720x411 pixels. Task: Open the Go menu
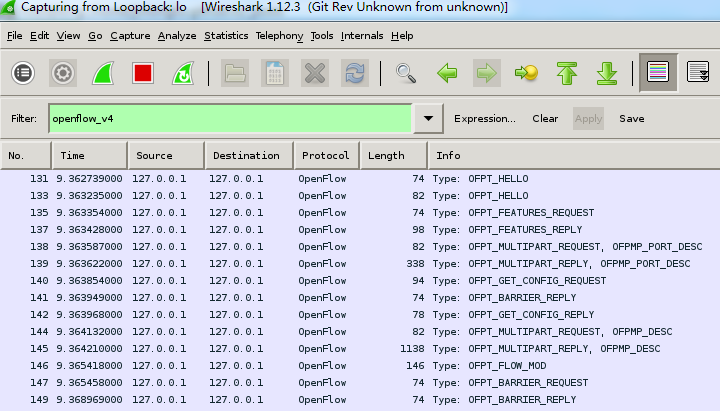pos(95,36)
